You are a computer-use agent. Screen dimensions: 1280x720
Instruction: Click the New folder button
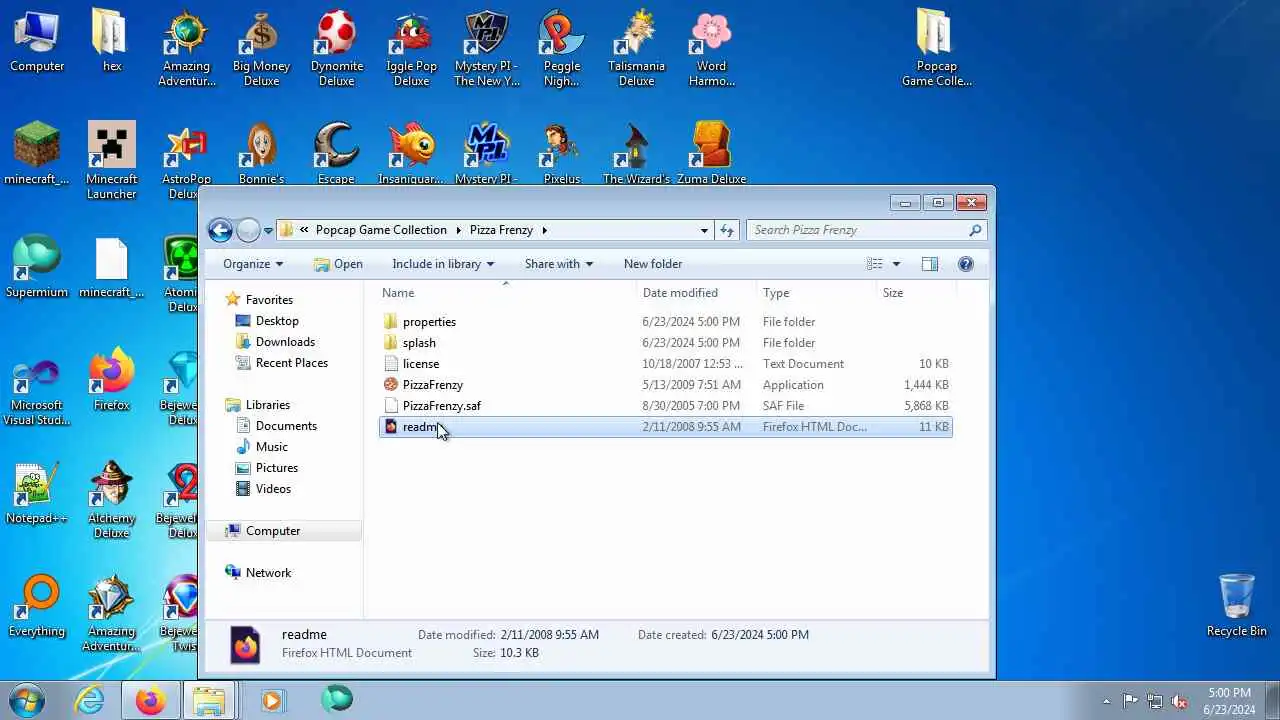click(x=653, y=264)
